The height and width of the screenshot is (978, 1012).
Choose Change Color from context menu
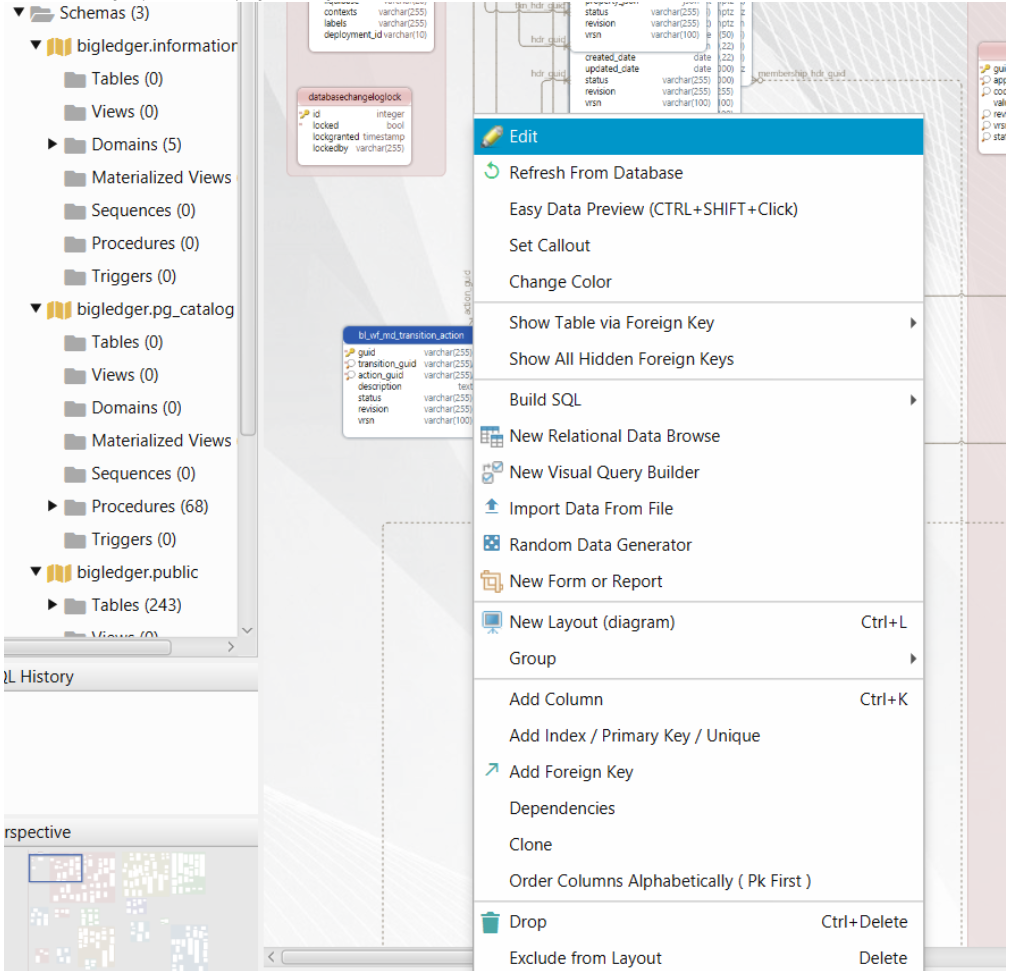point(560,282)
